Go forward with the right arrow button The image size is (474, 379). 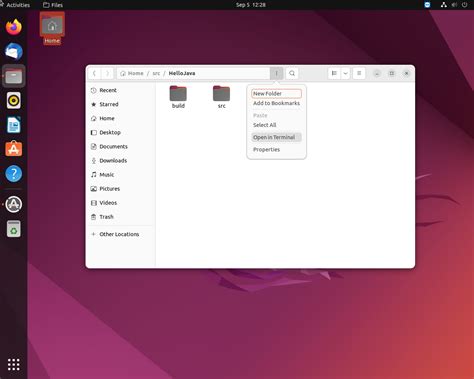tap(107, 73)
